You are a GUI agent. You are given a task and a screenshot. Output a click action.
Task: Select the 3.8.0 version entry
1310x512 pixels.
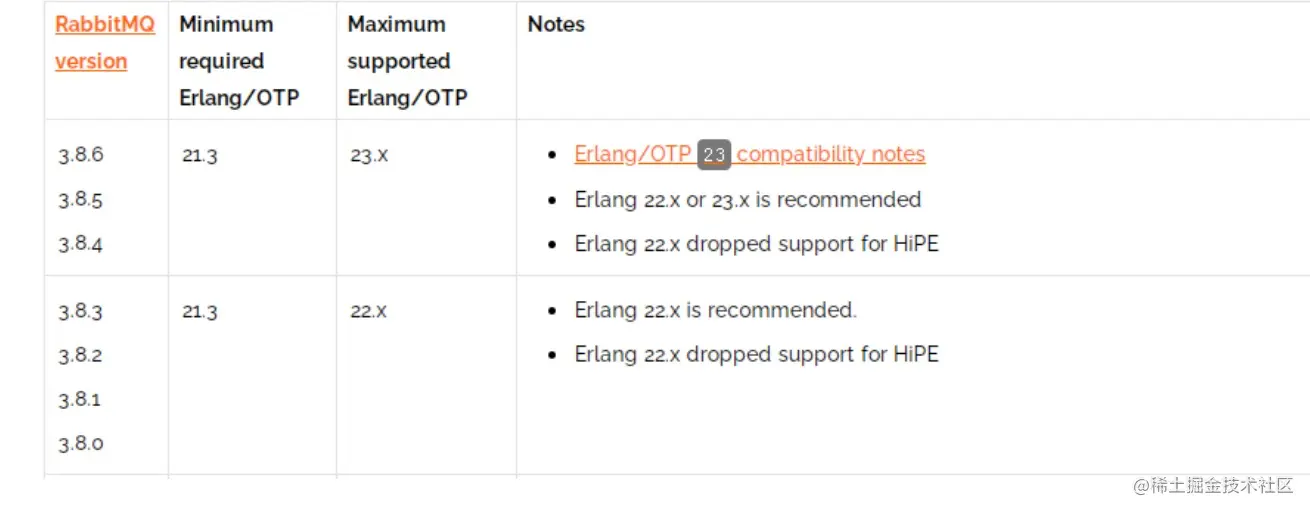coord(80,443)
